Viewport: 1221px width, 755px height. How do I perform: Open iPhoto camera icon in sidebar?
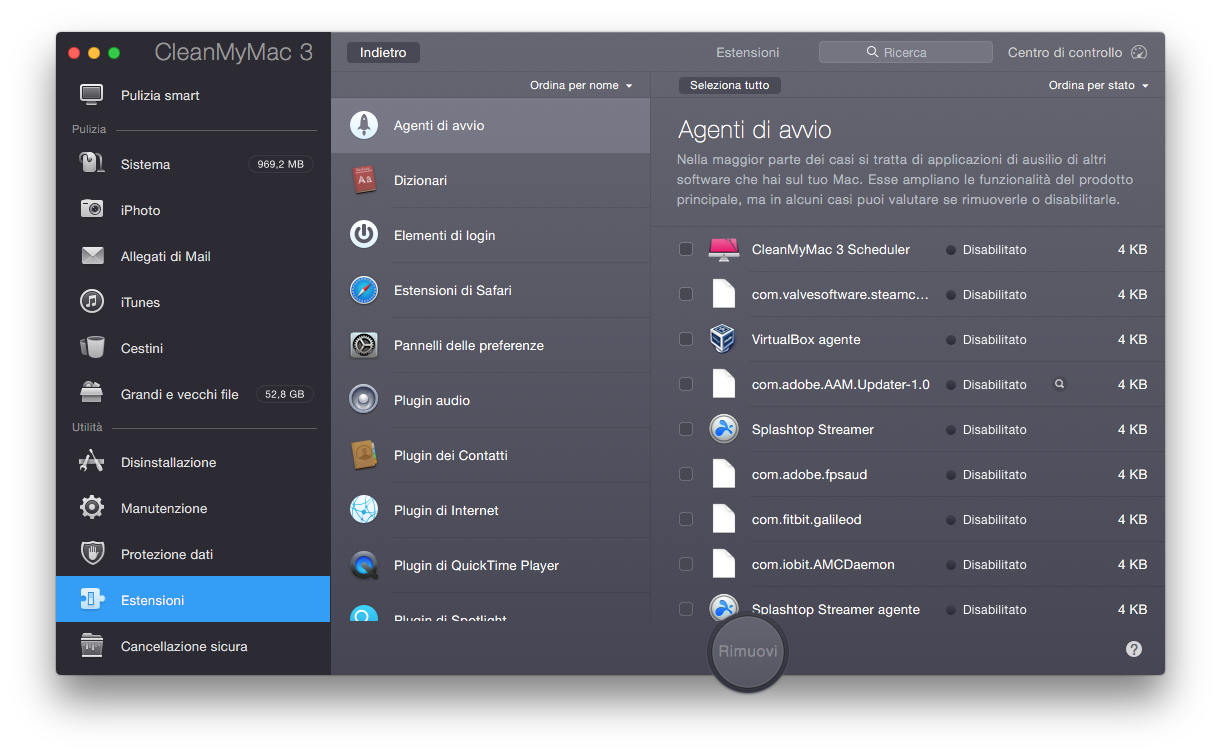[92, 210]
